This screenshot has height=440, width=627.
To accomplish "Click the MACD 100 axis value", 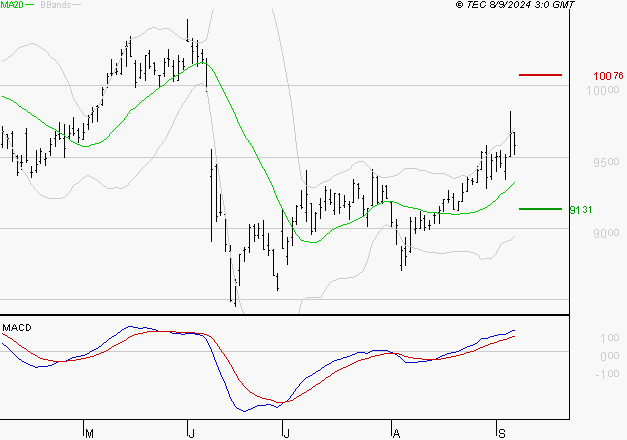I will coord(610,338).
